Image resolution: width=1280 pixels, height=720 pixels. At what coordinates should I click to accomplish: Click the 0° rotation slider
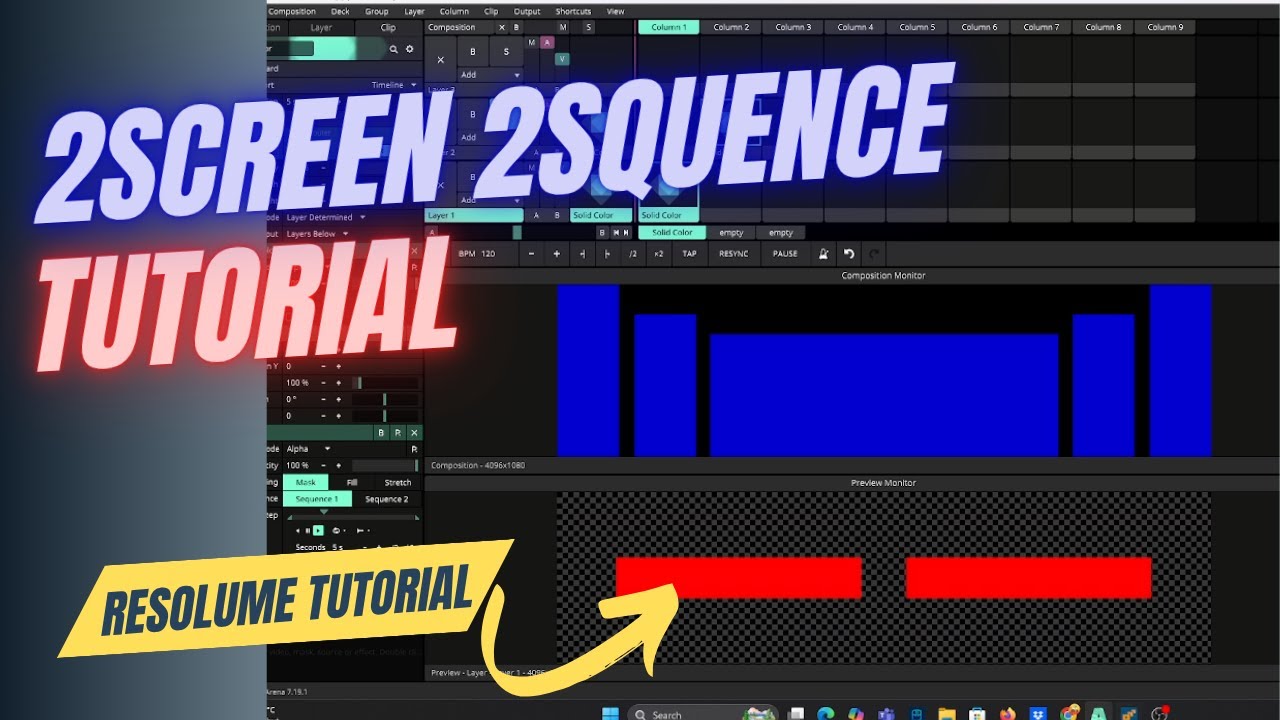pos(385,399)
